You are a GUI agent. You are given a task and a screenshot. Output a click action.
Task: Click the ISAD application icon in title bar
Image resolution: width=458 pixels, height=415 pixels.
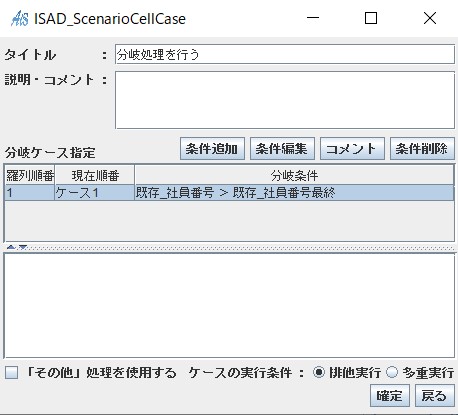(19, 18)
